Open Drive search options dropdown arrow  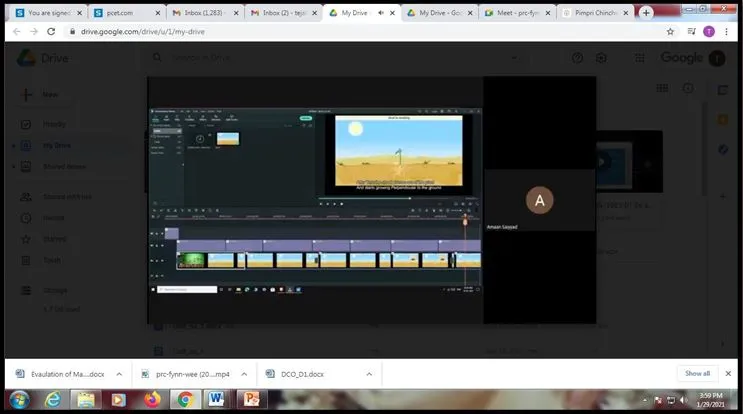[x=515, y=58]
